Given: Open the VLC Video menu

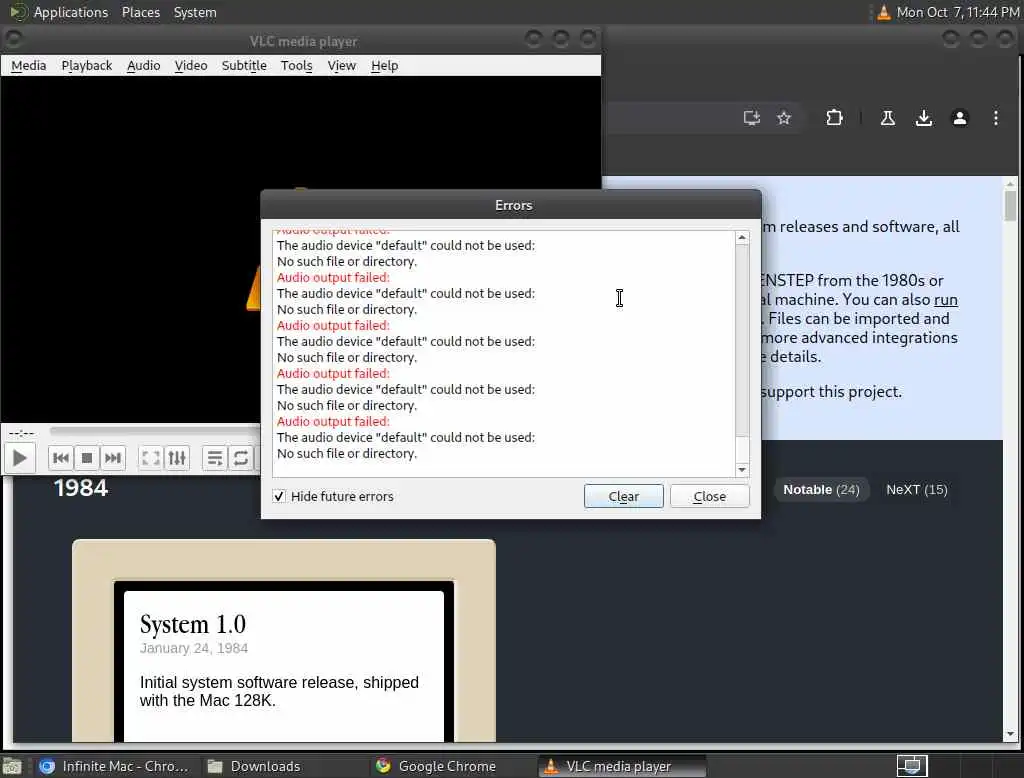Looking at the screenshot, I should pyautogui.click(x=191, y=65).
